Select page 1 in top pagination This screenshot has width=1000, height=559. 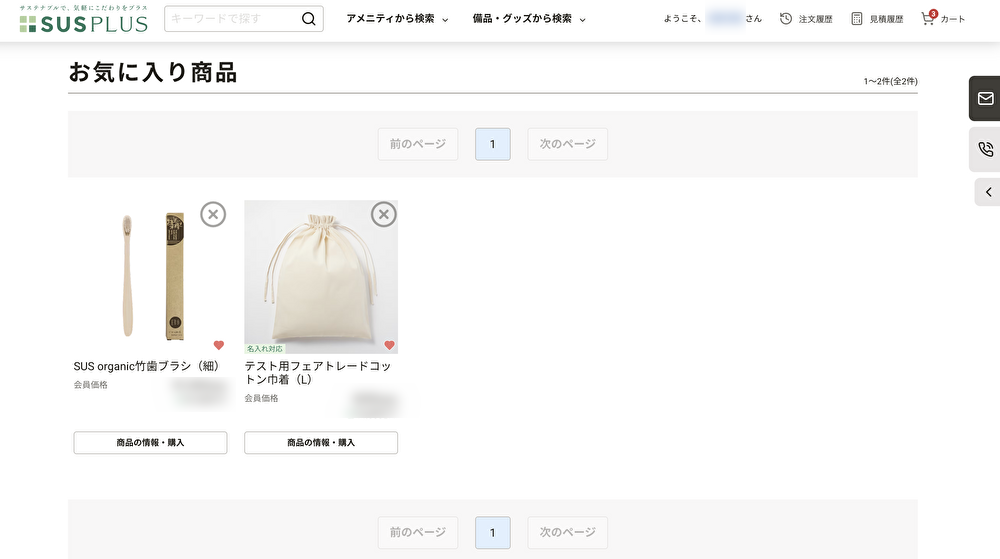(x=492, y=144)
